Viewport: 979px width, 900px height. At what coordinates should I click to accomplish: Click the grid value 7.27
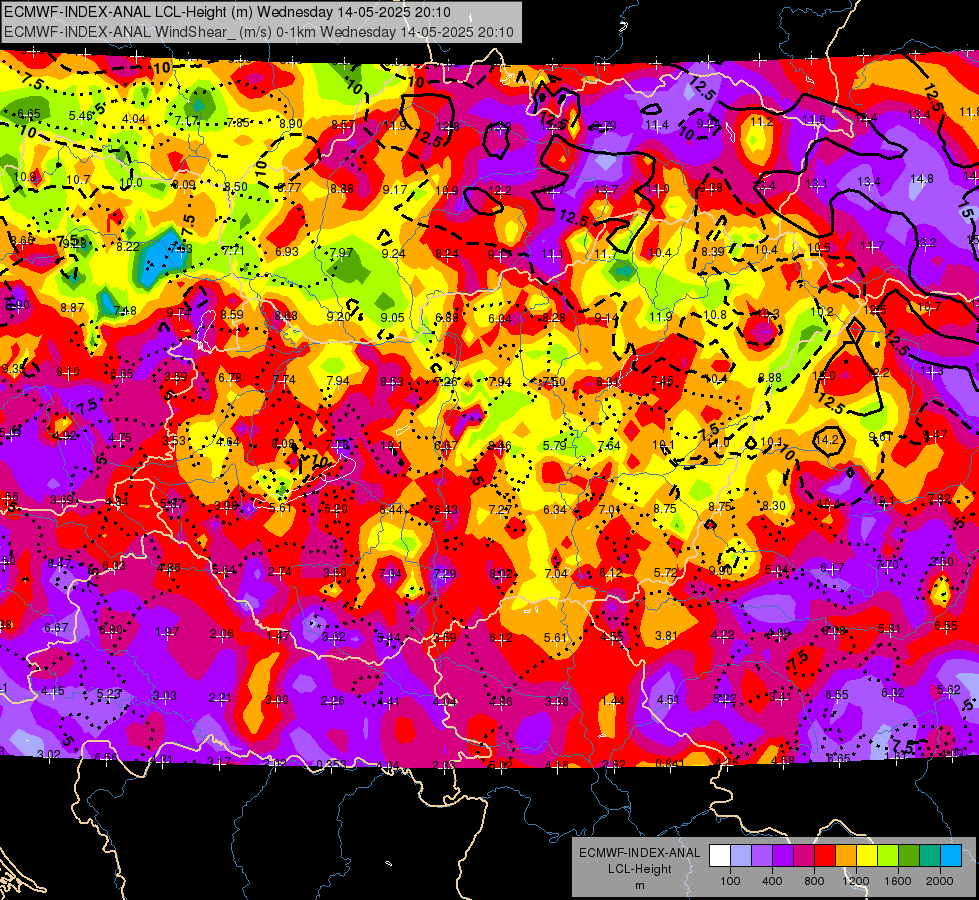tap(500, 510)
